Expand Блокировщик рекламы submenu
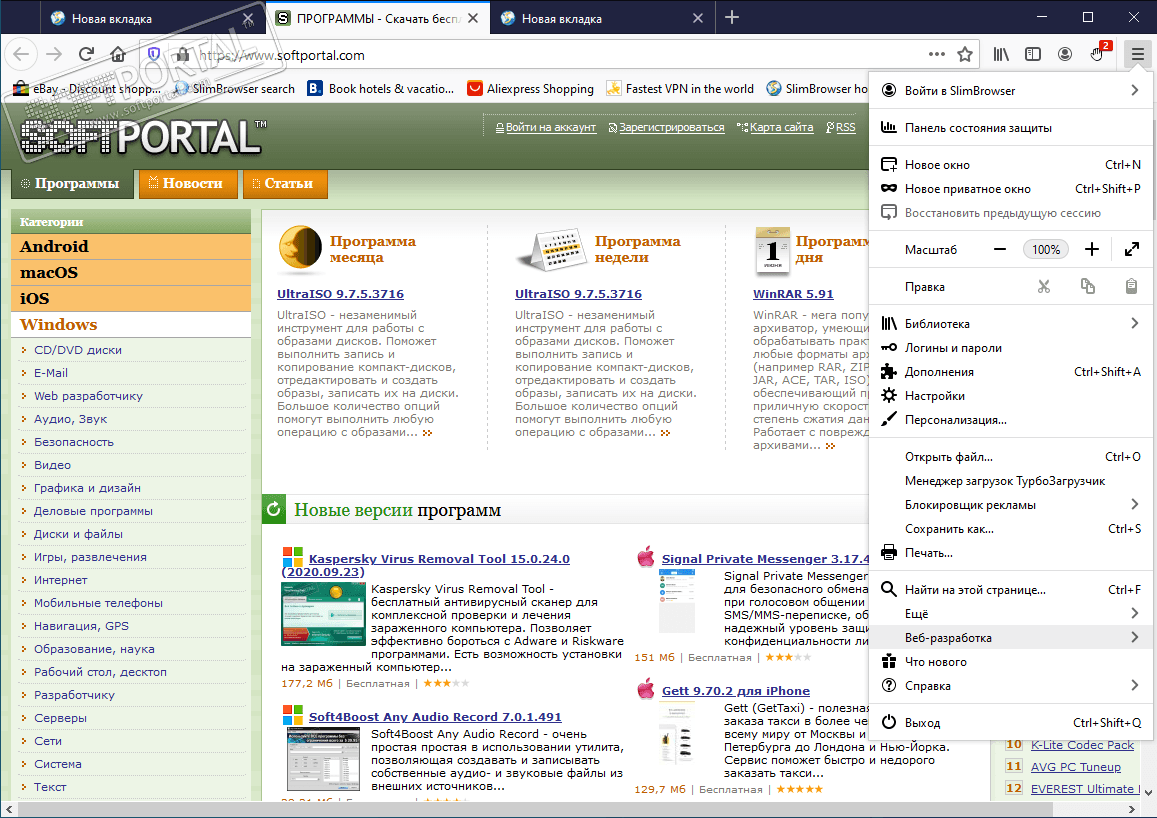This screenshot has width=1157, height=818. coord(1010,505)
